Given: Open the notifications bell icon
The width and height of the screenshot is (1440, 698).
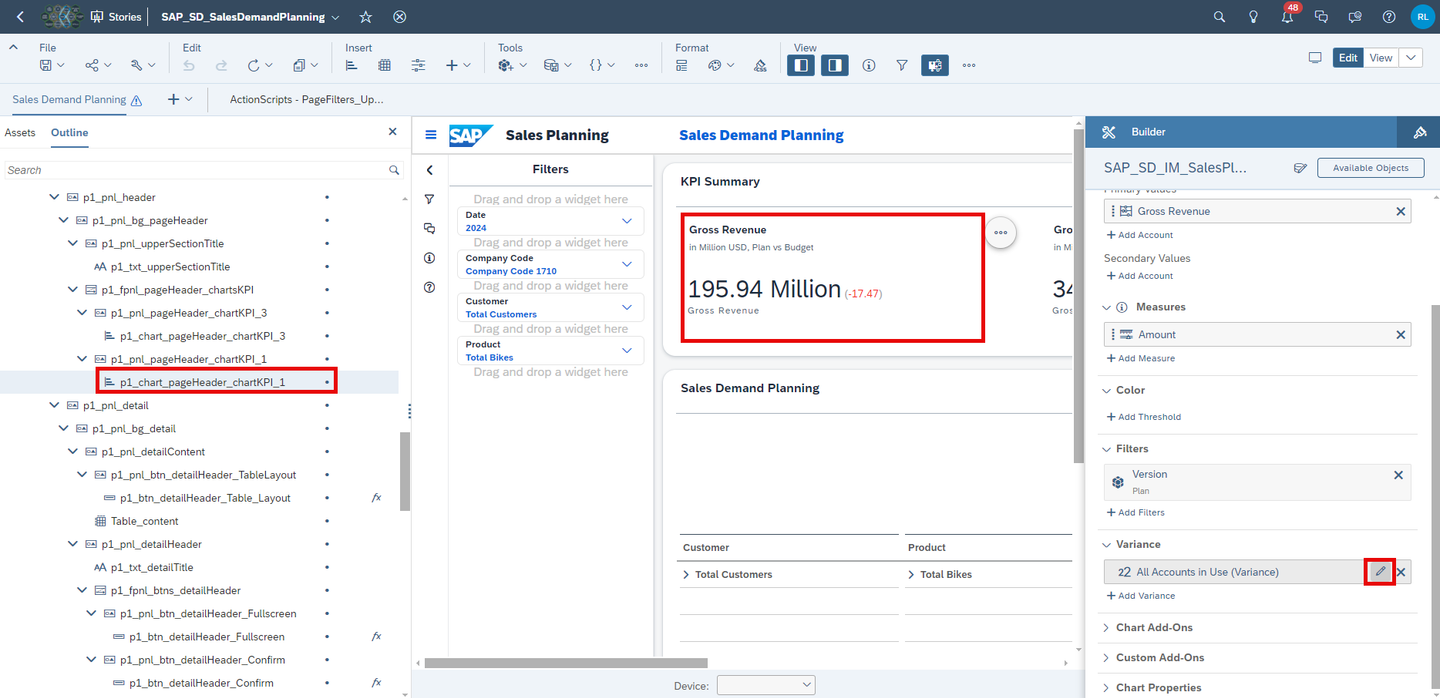Looking at the screenshot, I should 1288,17.
